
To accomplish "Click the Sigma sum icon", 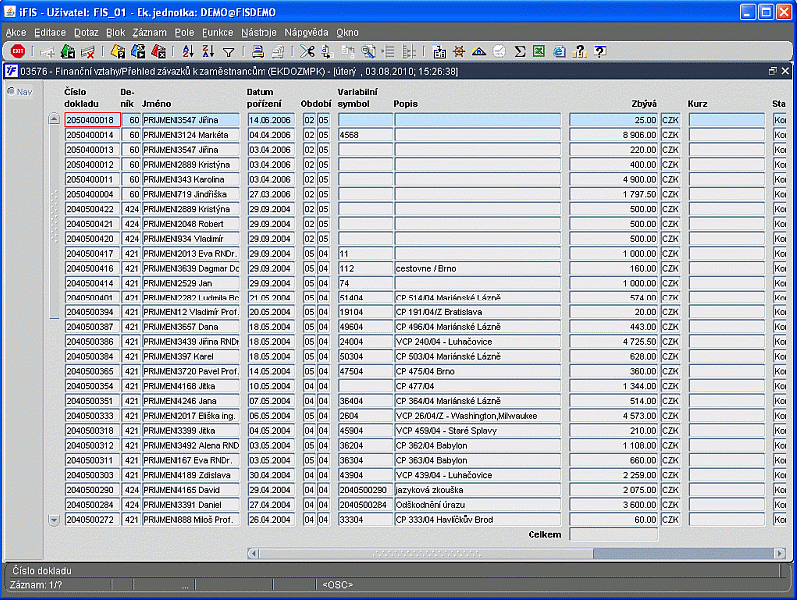I will click(x=519, y=51).
